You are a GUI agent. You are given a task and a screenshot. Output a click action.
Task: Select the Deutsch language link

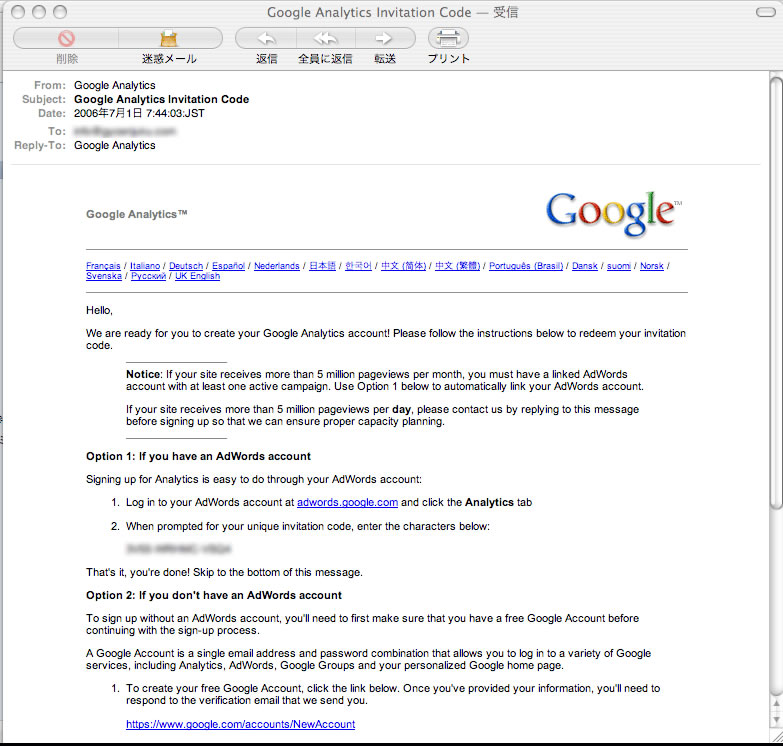[186, 266]
